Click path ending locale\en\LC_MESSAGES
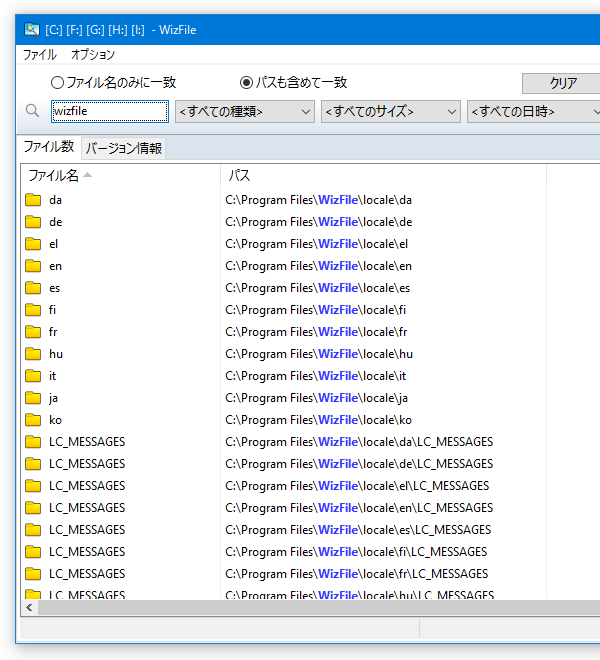The width and height of the screenshot is (600, 660). coord(359,508)
